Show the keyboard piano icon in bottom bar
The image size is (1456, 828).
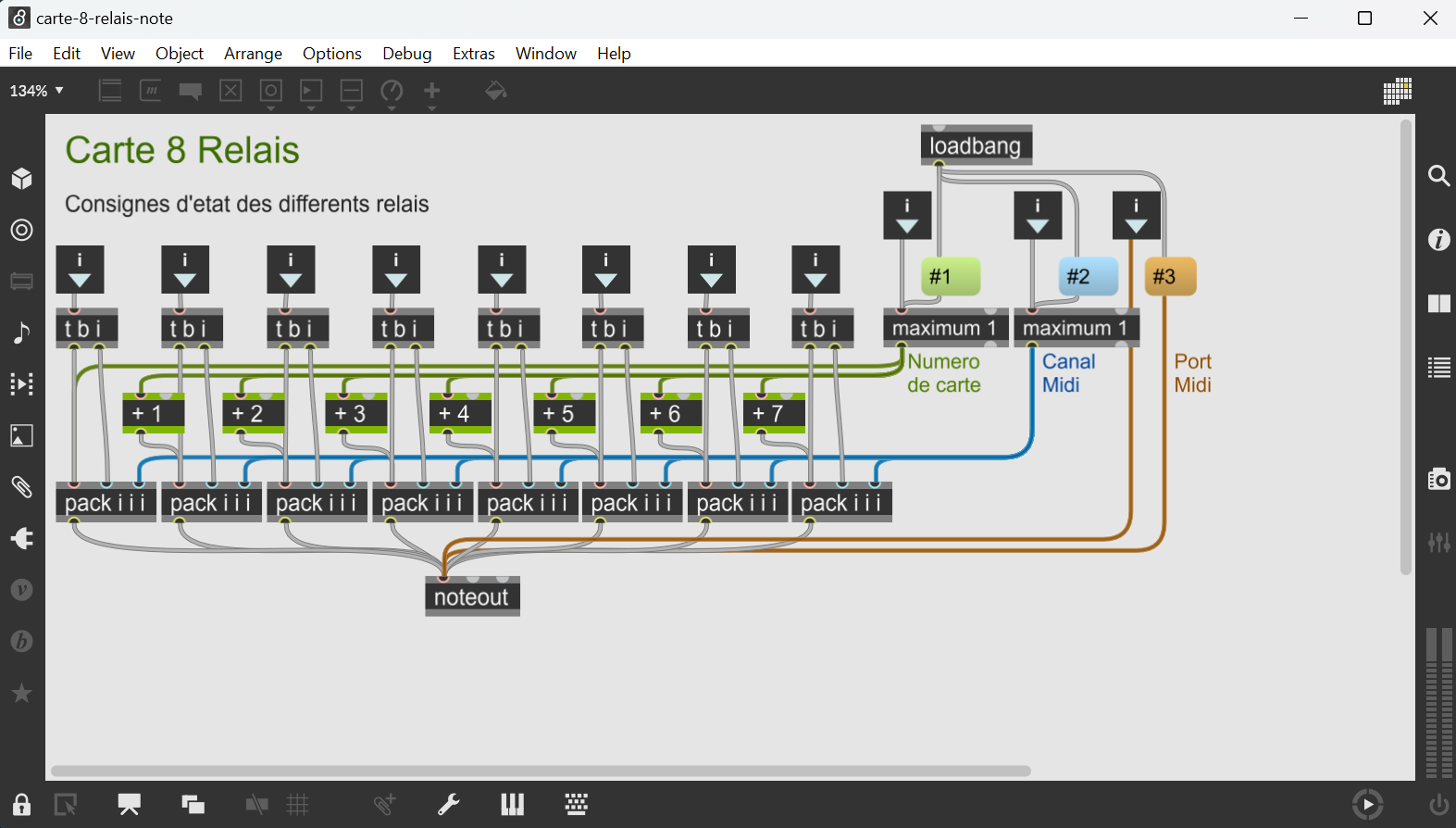pyautogui.click(x=512, y=804)
